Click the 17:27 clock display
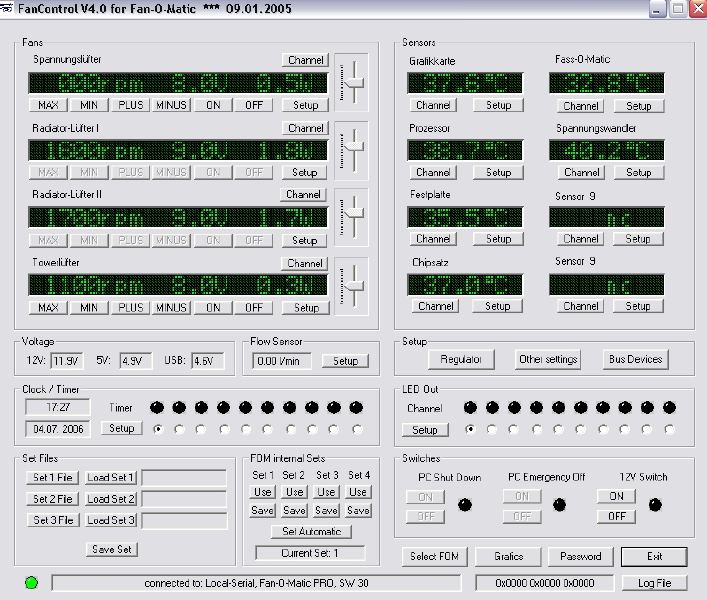This screenshot has height=600, width=707. click(58, 408)
